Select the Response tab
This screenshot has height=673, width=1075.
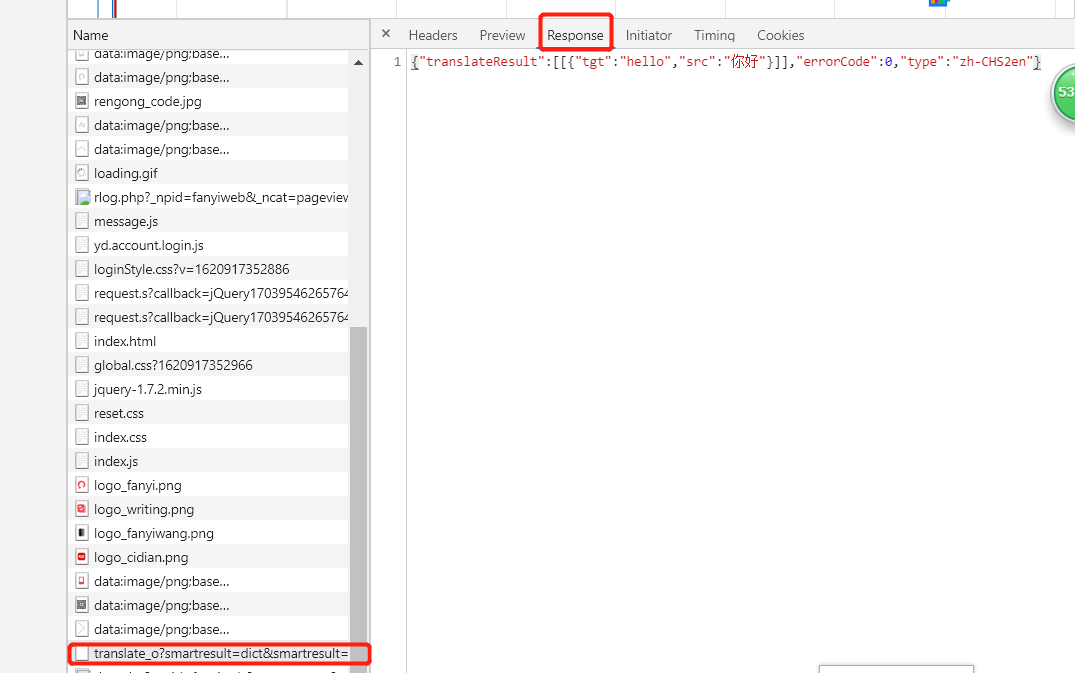575,35
